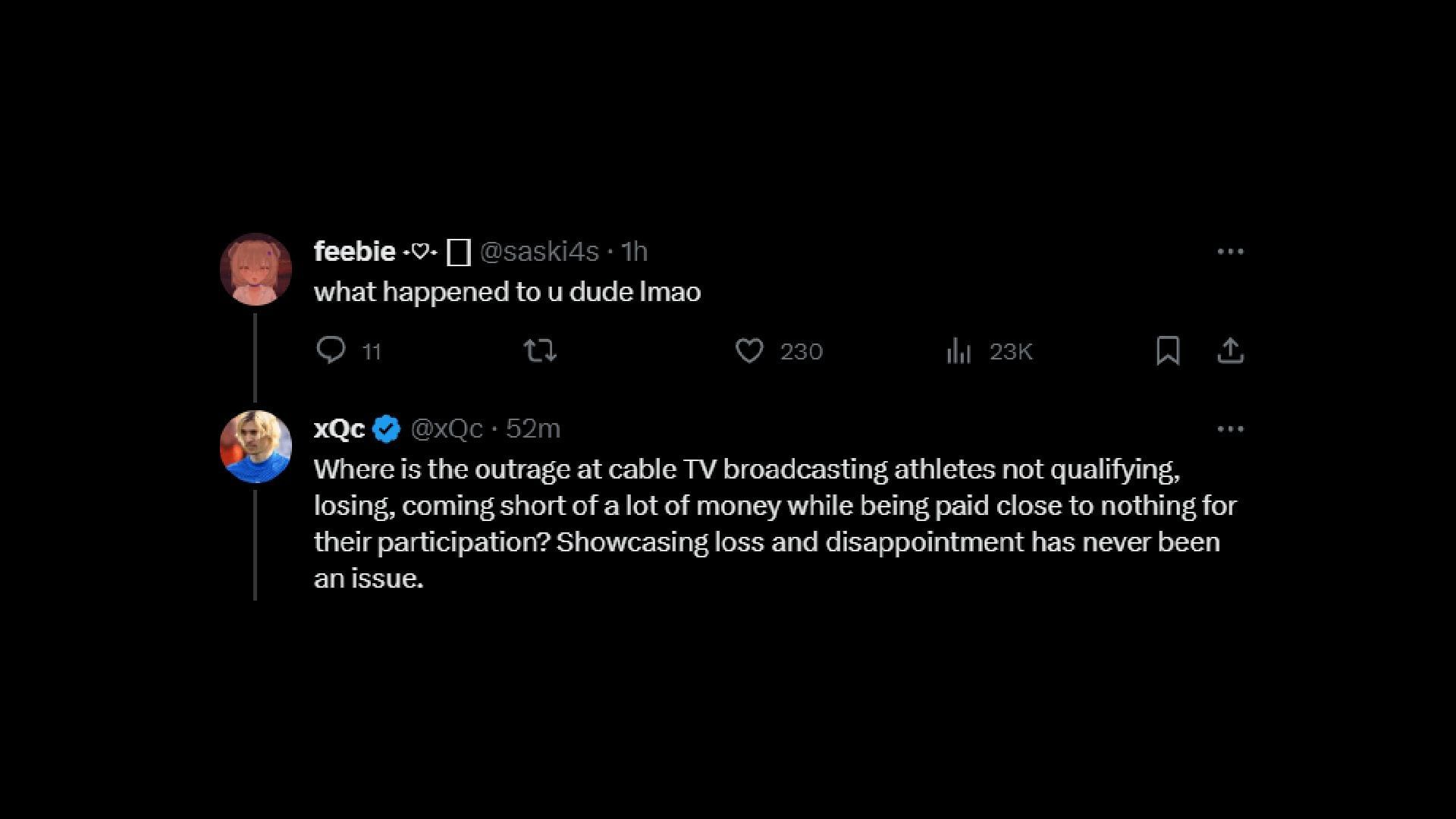Visit the @xQc handle link

point(447,429)
